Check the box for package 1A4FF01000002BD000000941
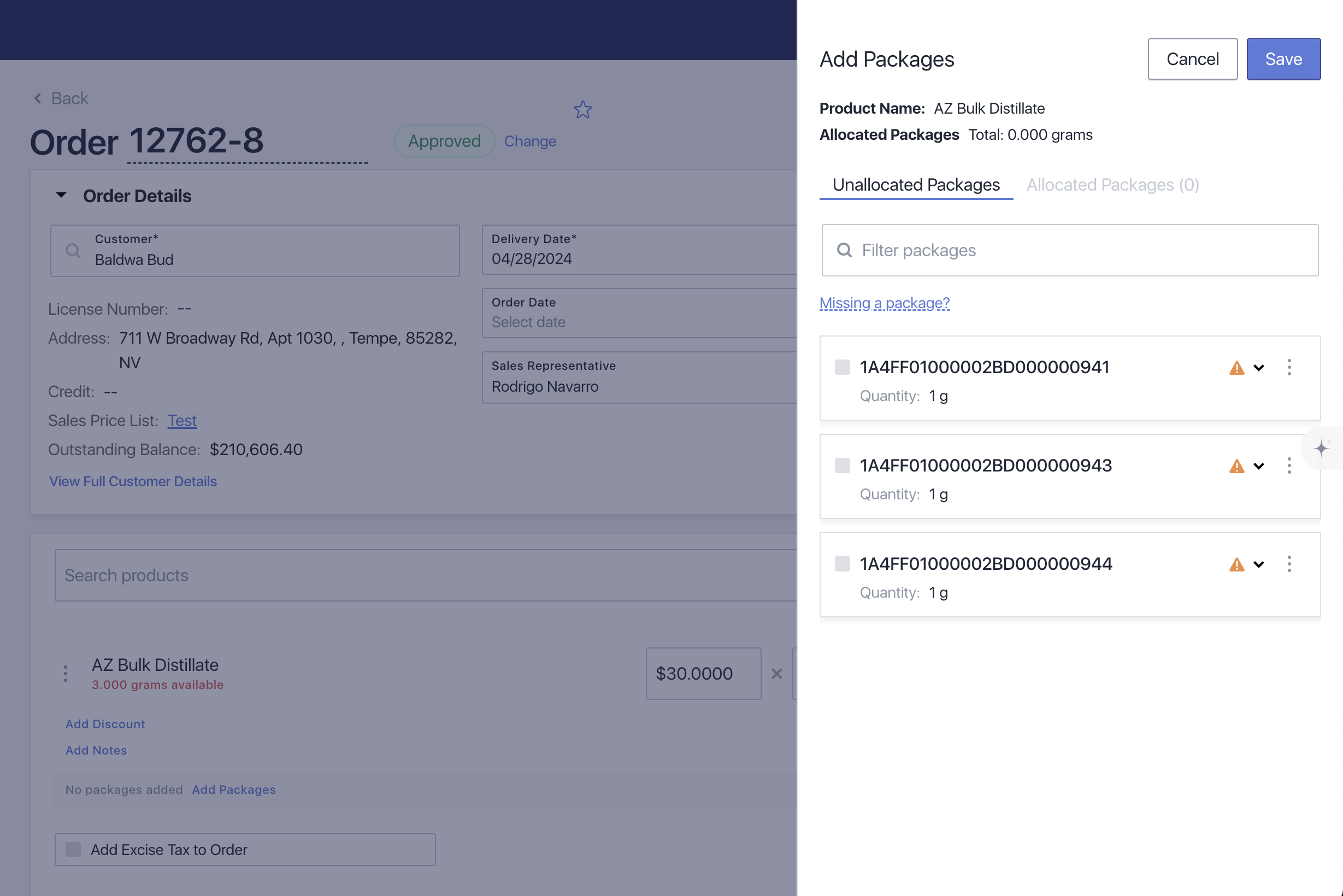Screen dimensions: 1343x896 pos(842,367)
